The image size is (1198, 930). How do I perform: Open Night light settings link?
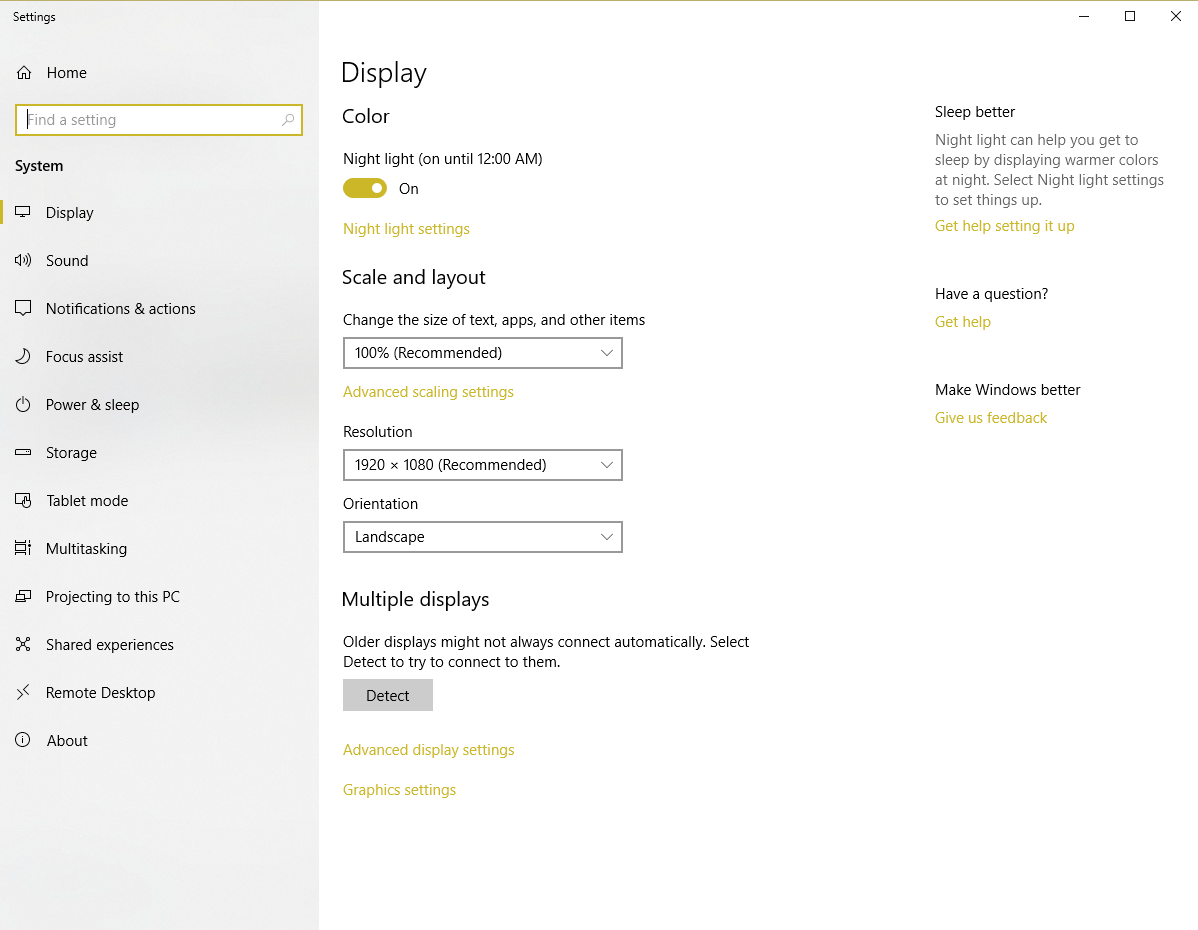406,229
